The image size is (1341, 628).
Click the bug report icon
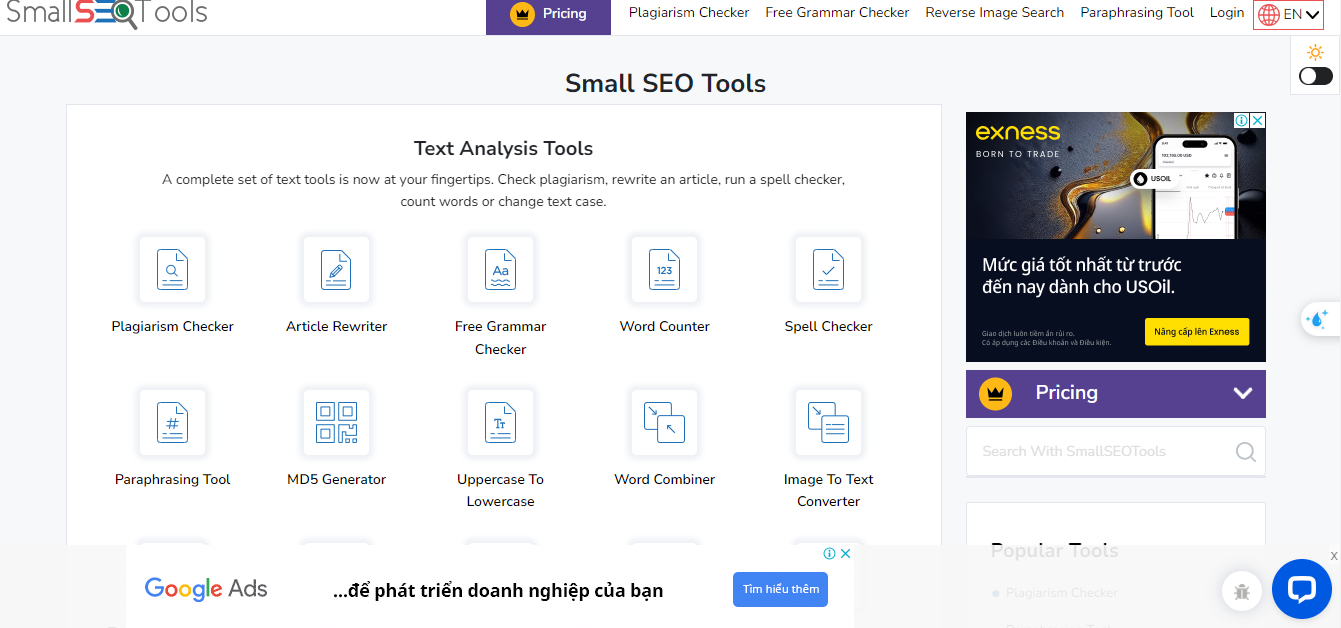pyautogui.click(x=1242, y=591)
